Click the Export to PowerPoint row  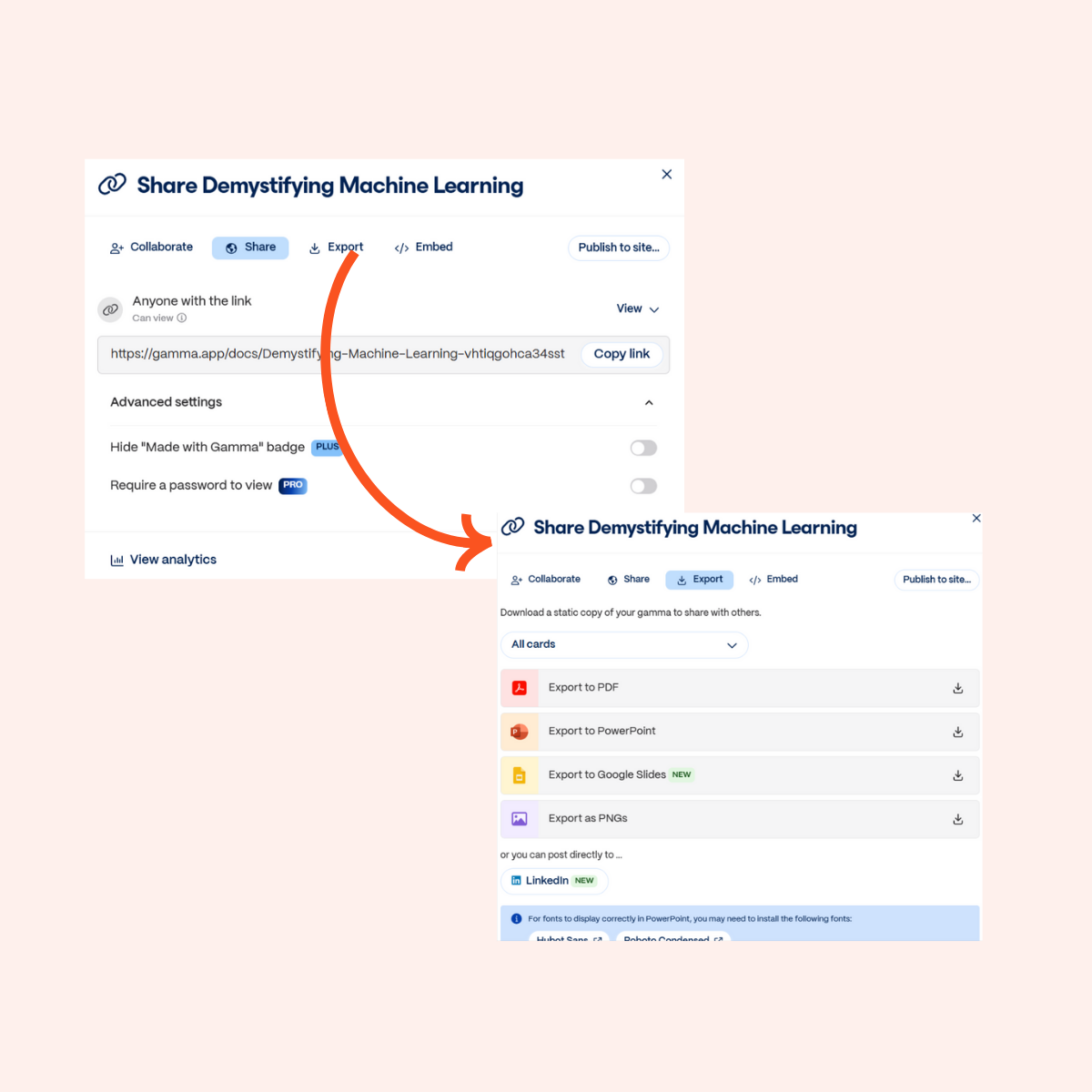click(740, 732)
